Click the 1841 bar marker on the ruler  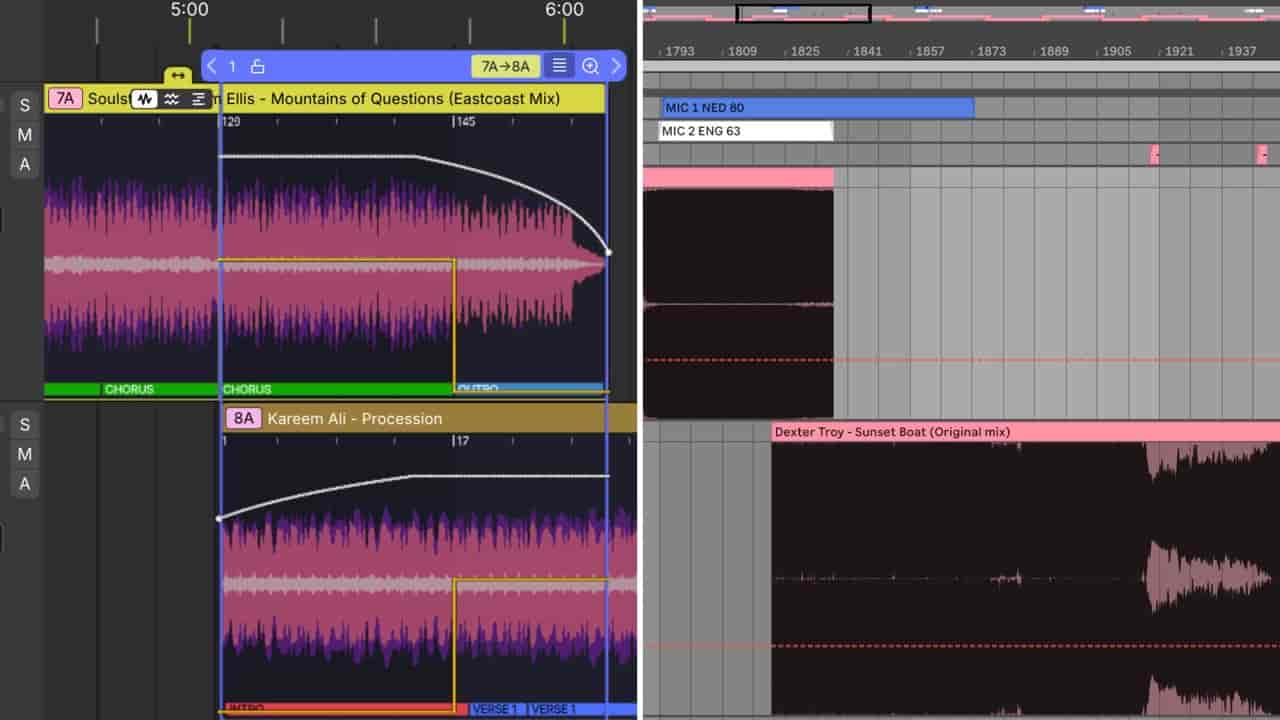[x=866, y=51]
